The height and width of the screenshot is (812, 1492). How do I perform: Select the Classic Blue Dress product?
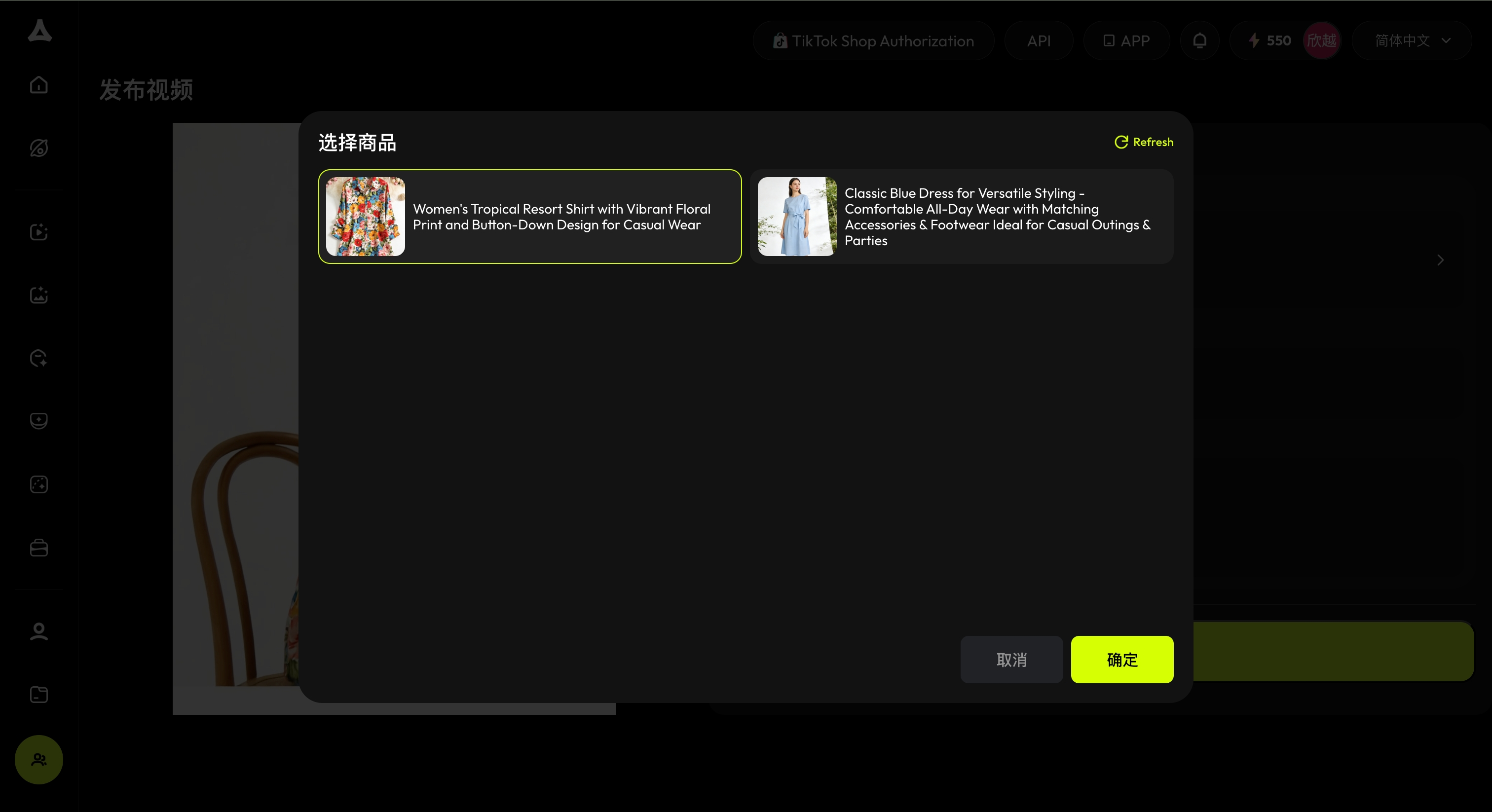(x=997, y=217)
